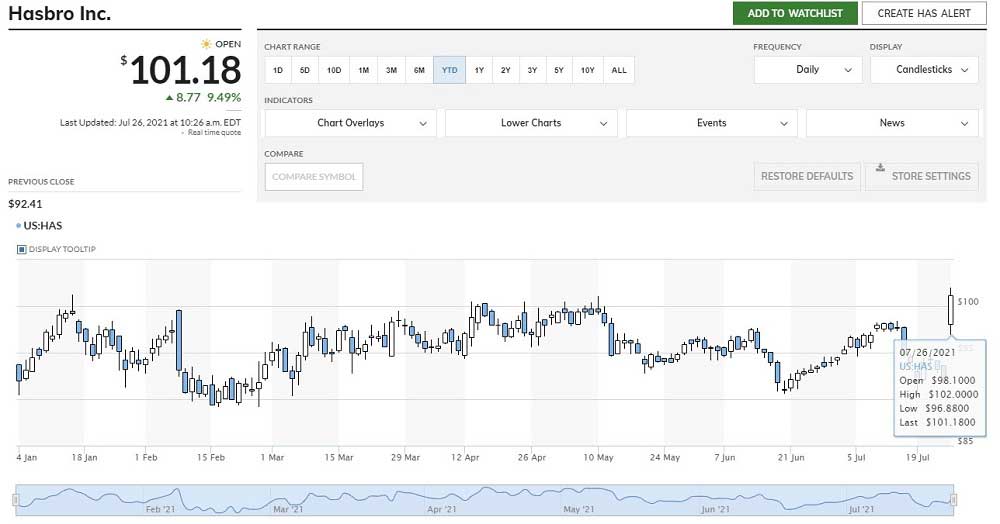Image resolution: width=1000 pixels, height=524 pixels.
Task: Select the 1Y chart range
Action: [x=480, y=70]
